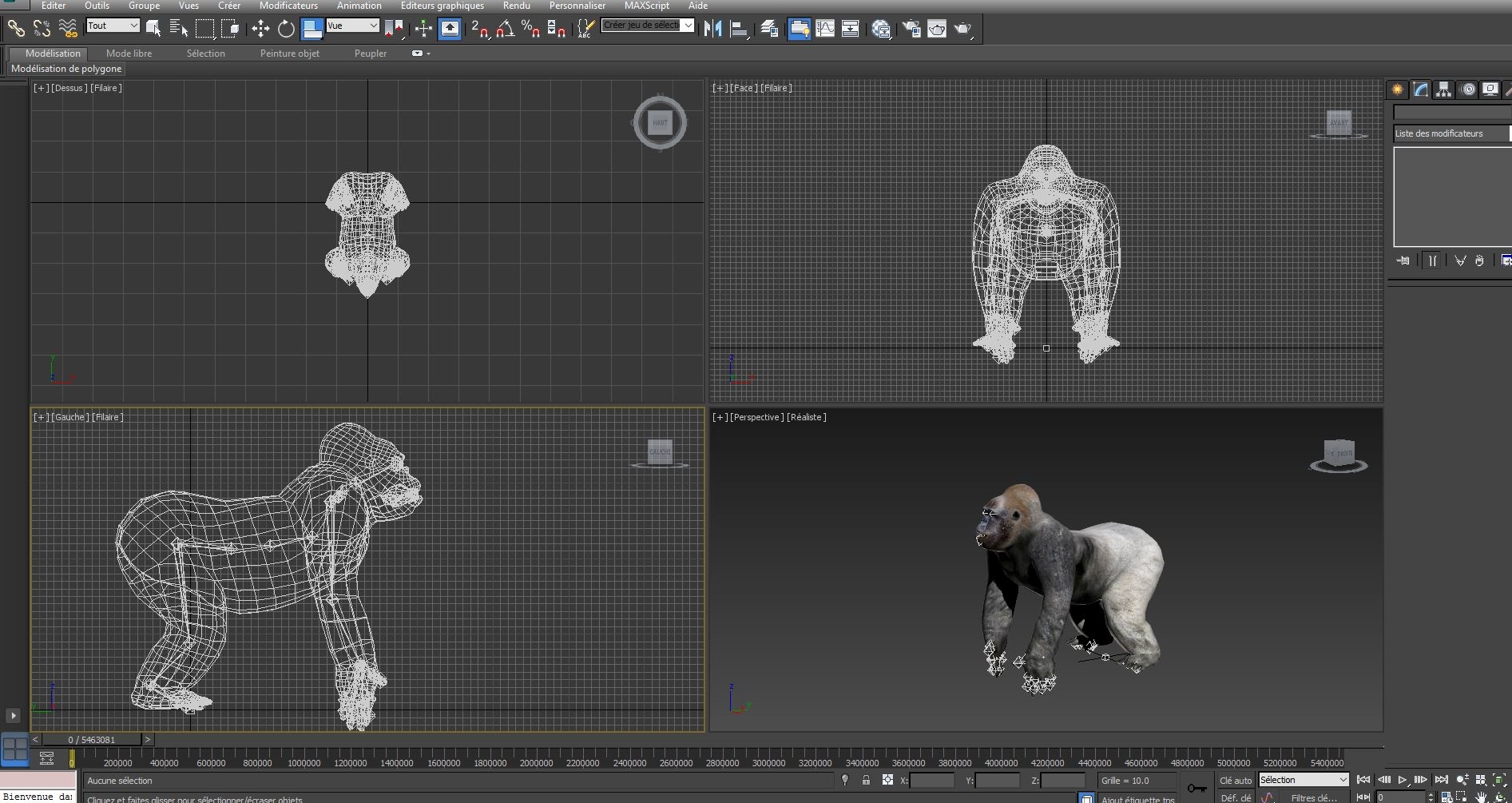
Task: Open the Curve Editor icon
Action: tap(825, 29)
